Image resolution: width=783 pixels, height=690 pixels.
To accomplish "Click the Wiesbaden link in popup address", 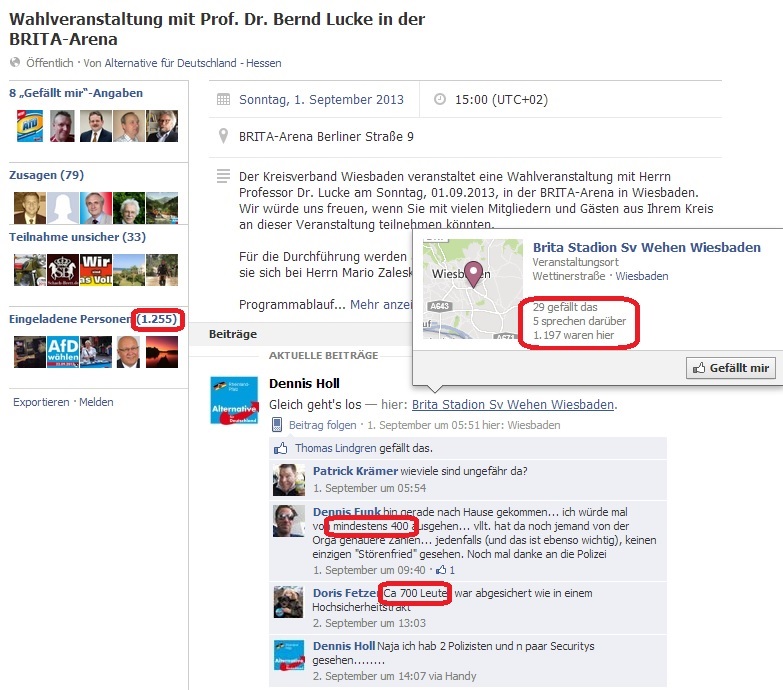I will click(642, 276).
